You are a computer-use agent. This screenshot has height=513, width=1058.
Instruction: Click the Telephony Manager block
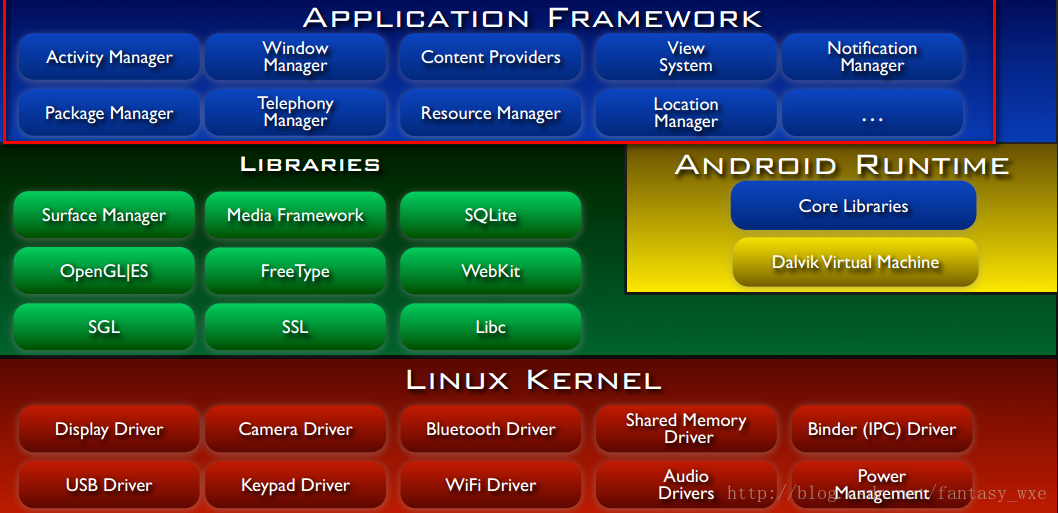(296, 113)
